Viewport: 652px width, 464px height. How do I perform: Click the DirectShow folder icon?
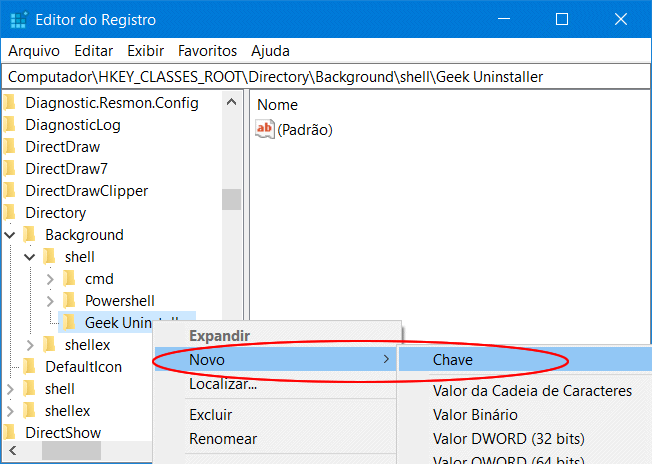tap(10, 432)
